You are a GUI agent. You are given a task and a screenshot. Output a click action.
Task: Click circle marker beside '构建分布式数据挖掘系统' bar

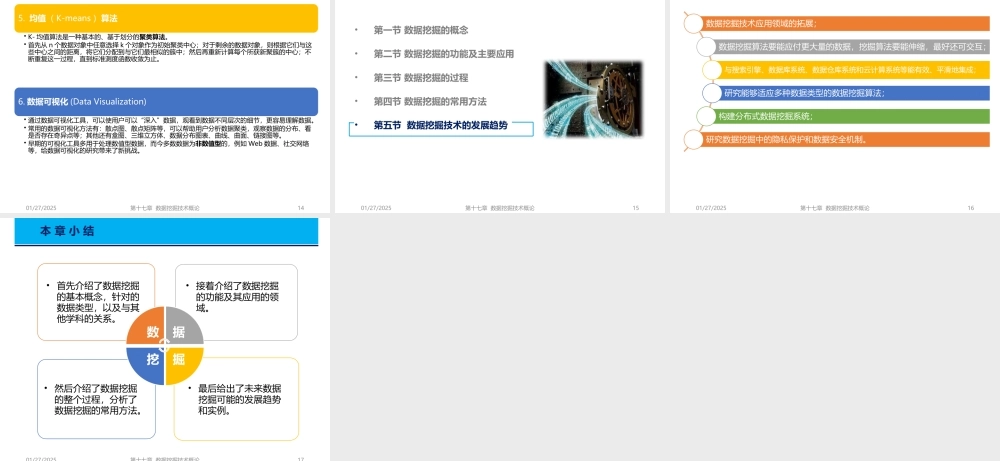pyautogui.click(x=706, y=116)
